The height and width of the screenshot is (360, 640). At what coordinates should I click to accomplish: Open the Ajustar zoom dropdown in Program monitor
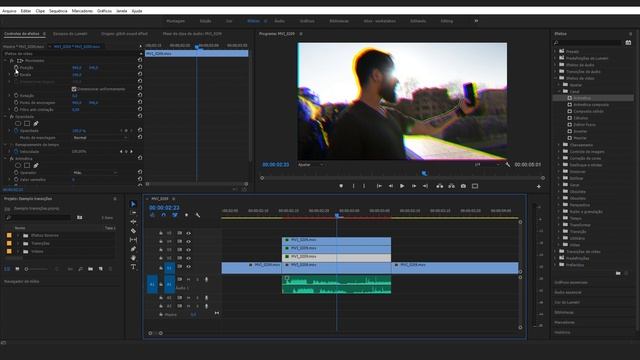(311, 164)
